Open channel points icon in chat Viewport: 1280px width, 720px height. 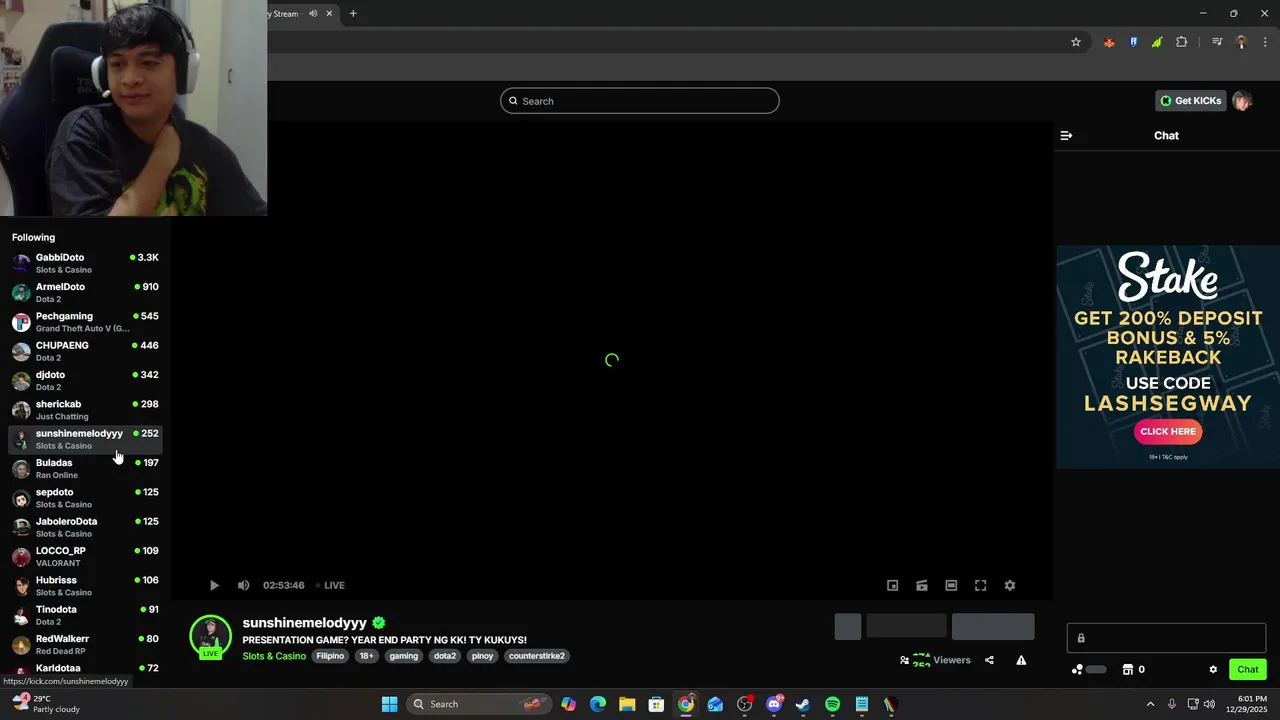[x=1077, y=669]
